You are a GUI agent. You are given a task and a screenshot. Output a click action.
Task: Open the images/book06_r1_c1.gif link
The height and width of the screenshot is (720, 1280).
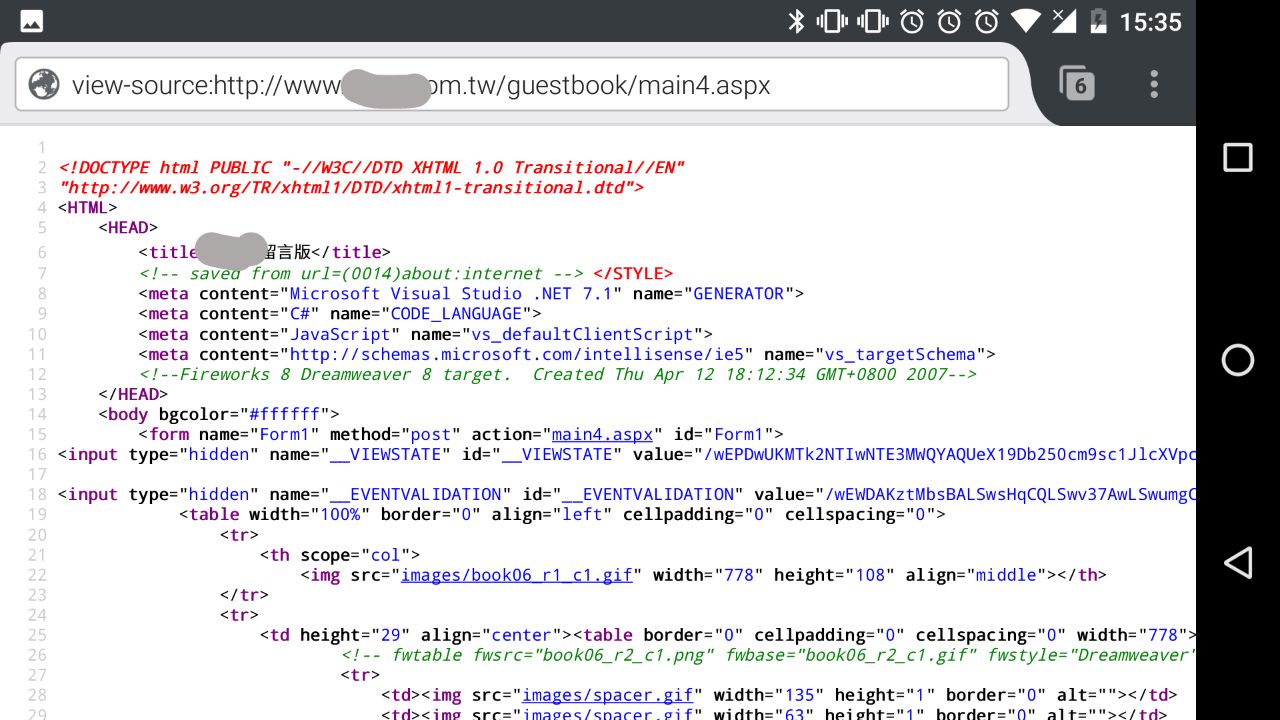tap(516, 575)
